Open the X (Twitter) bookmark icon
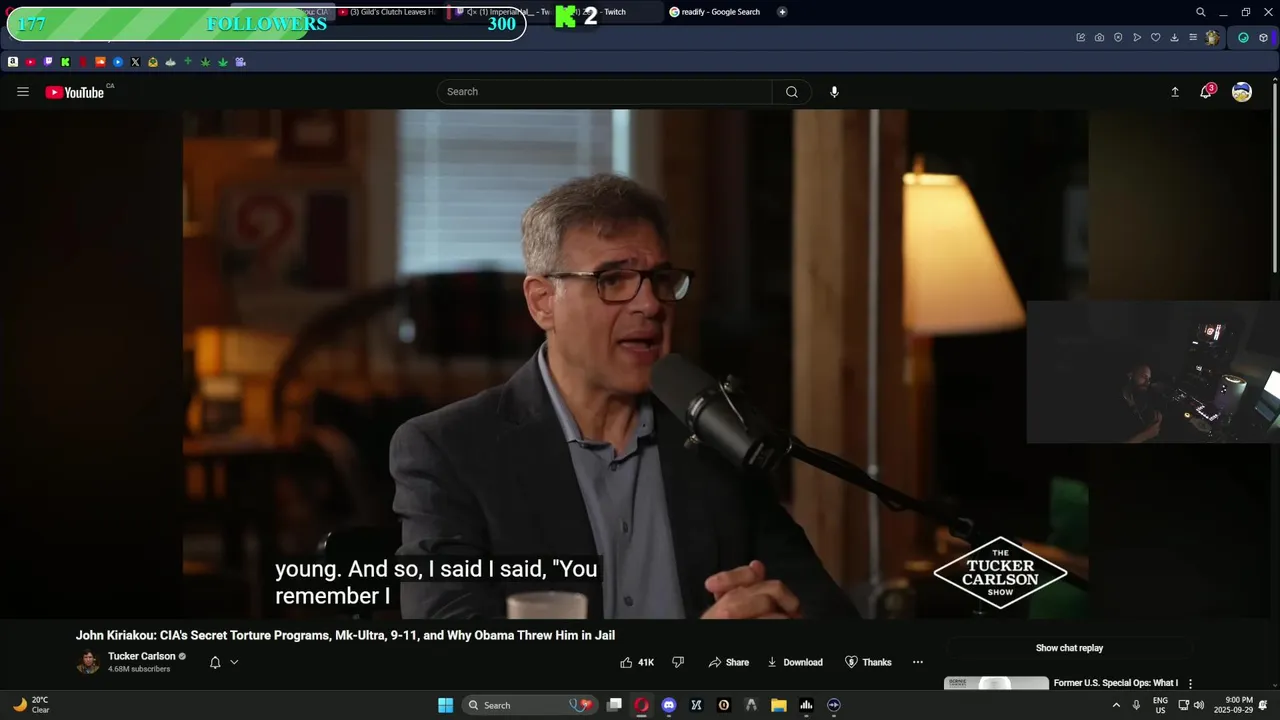1280x720 pixels. pos(135,62)
